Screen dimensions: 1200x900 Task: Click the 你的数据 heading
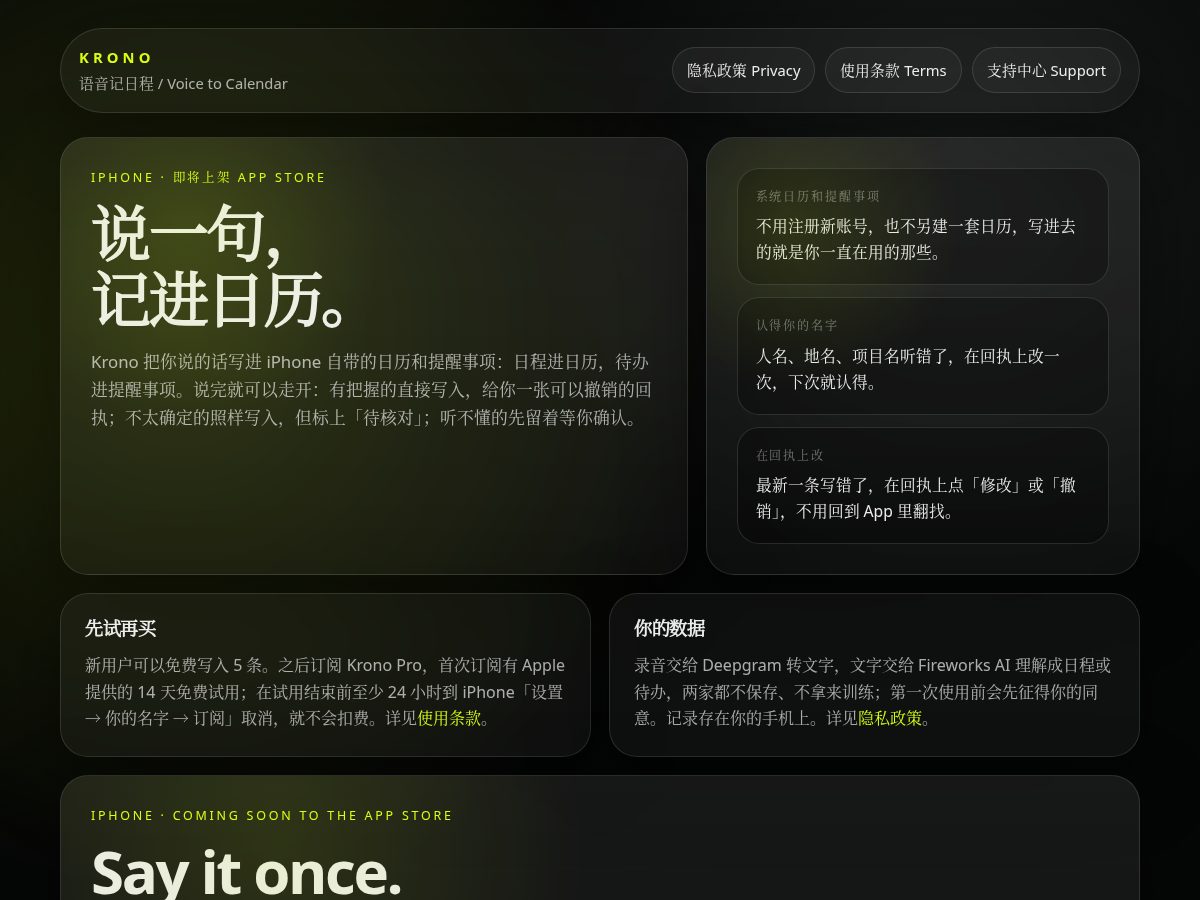[x=670, y=628]
